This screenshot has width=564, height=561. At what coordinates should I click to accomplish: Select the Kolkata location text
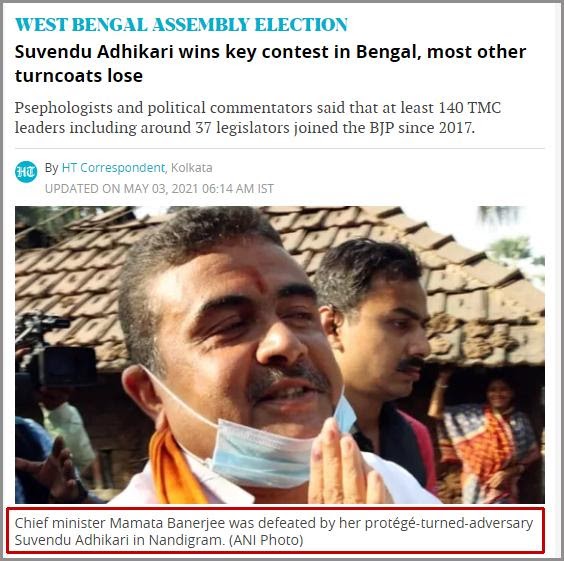(191, 168)
